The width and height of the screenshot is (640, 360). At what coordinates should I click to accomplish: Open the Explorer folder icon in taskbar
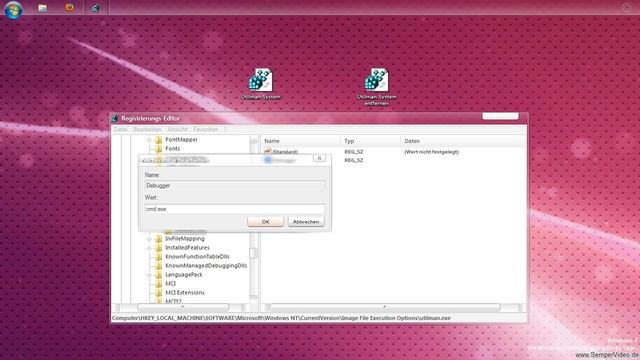pyautogui.click(x=42, y=8)
